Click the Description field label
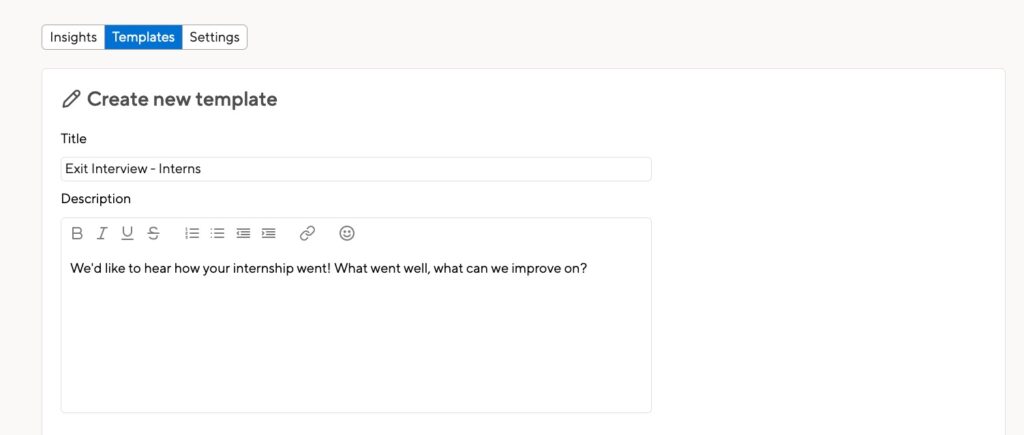1024x435 pixels. (x=96, y=199)
